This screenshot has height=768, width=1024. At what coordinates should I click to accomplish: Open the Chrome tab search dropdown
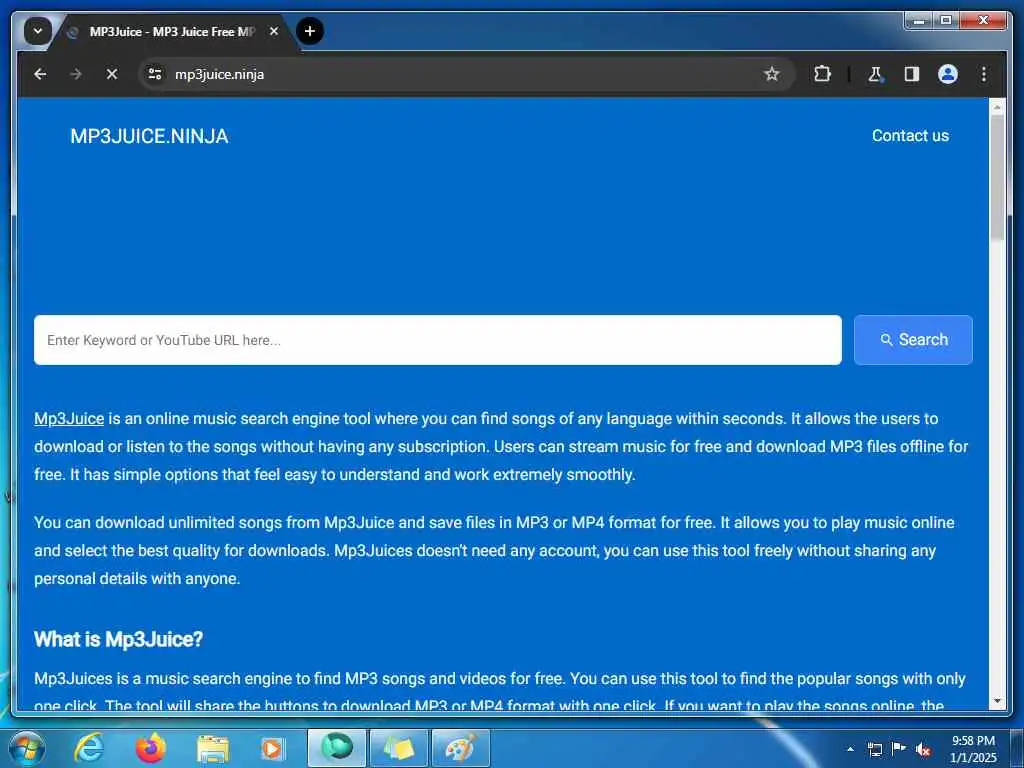38,31
